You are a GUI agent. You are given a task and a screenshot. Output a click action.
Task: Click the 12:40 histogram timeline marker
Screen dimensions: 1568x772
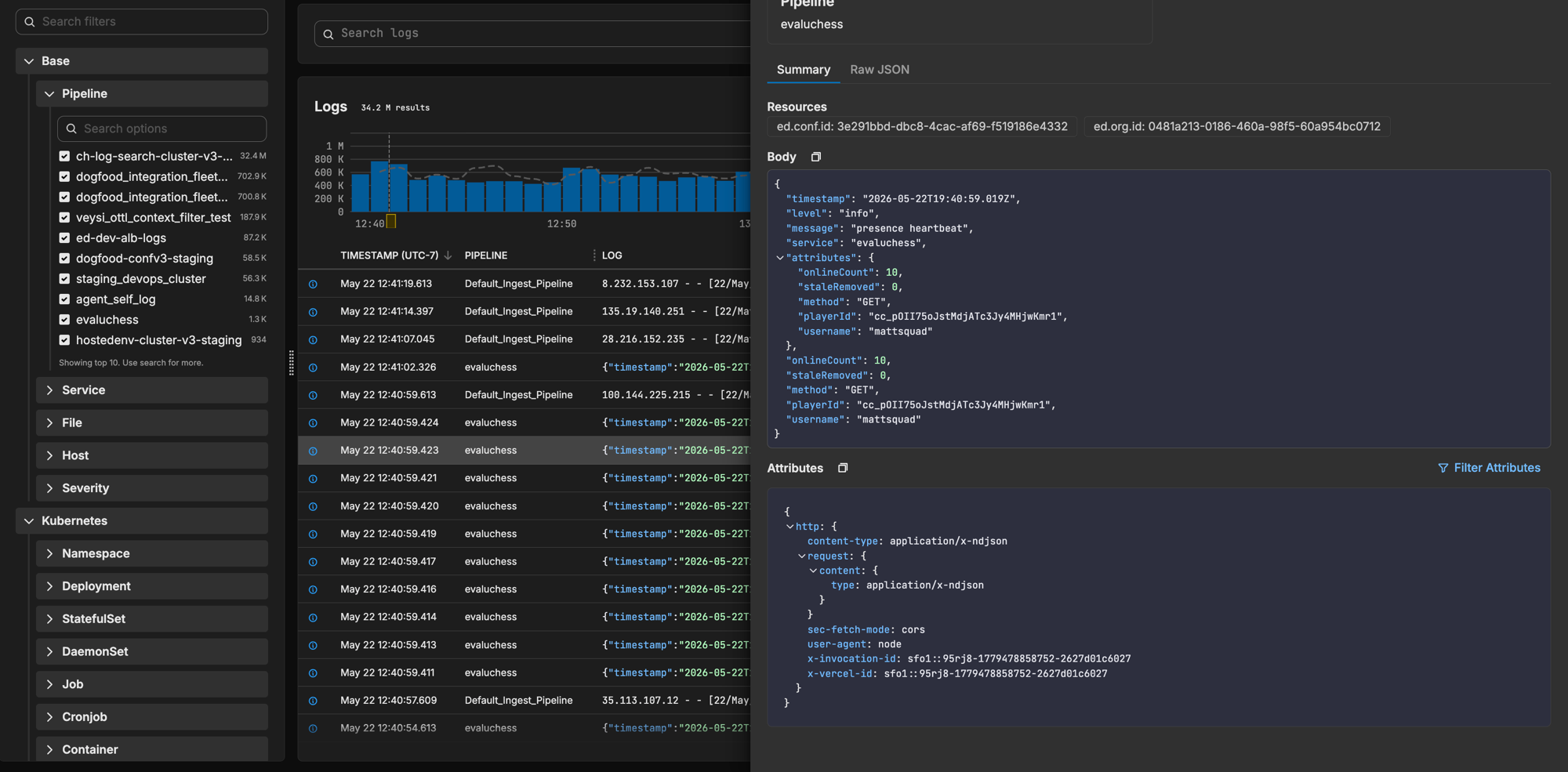391,222
